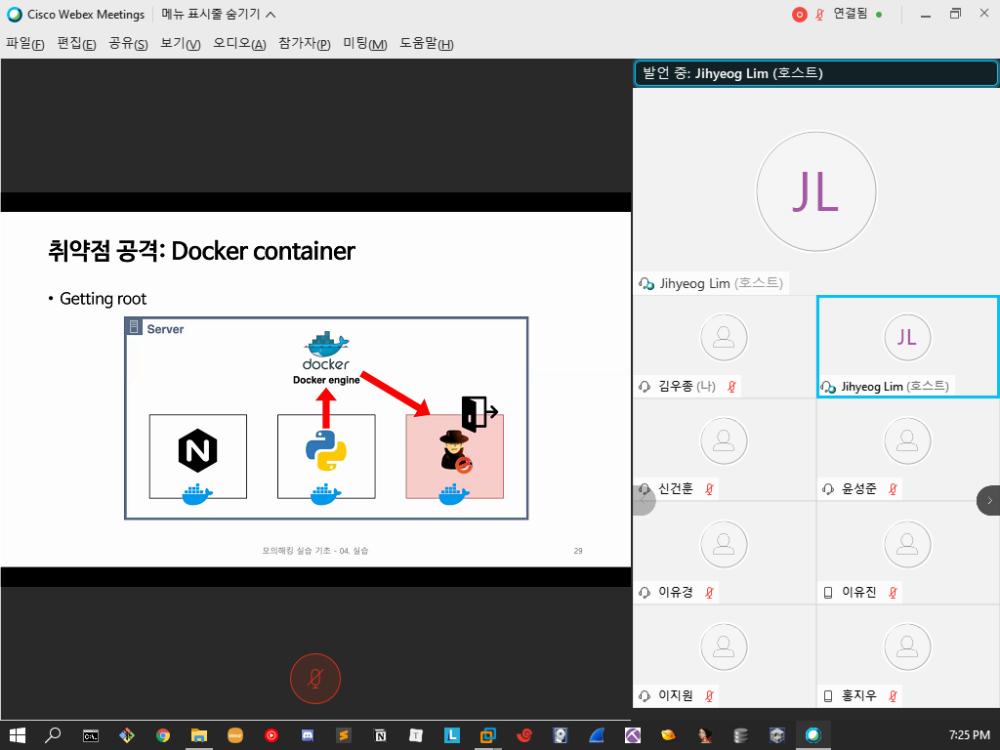
Task: Open the blue L app in the taskbar
Action: [452, 735]
